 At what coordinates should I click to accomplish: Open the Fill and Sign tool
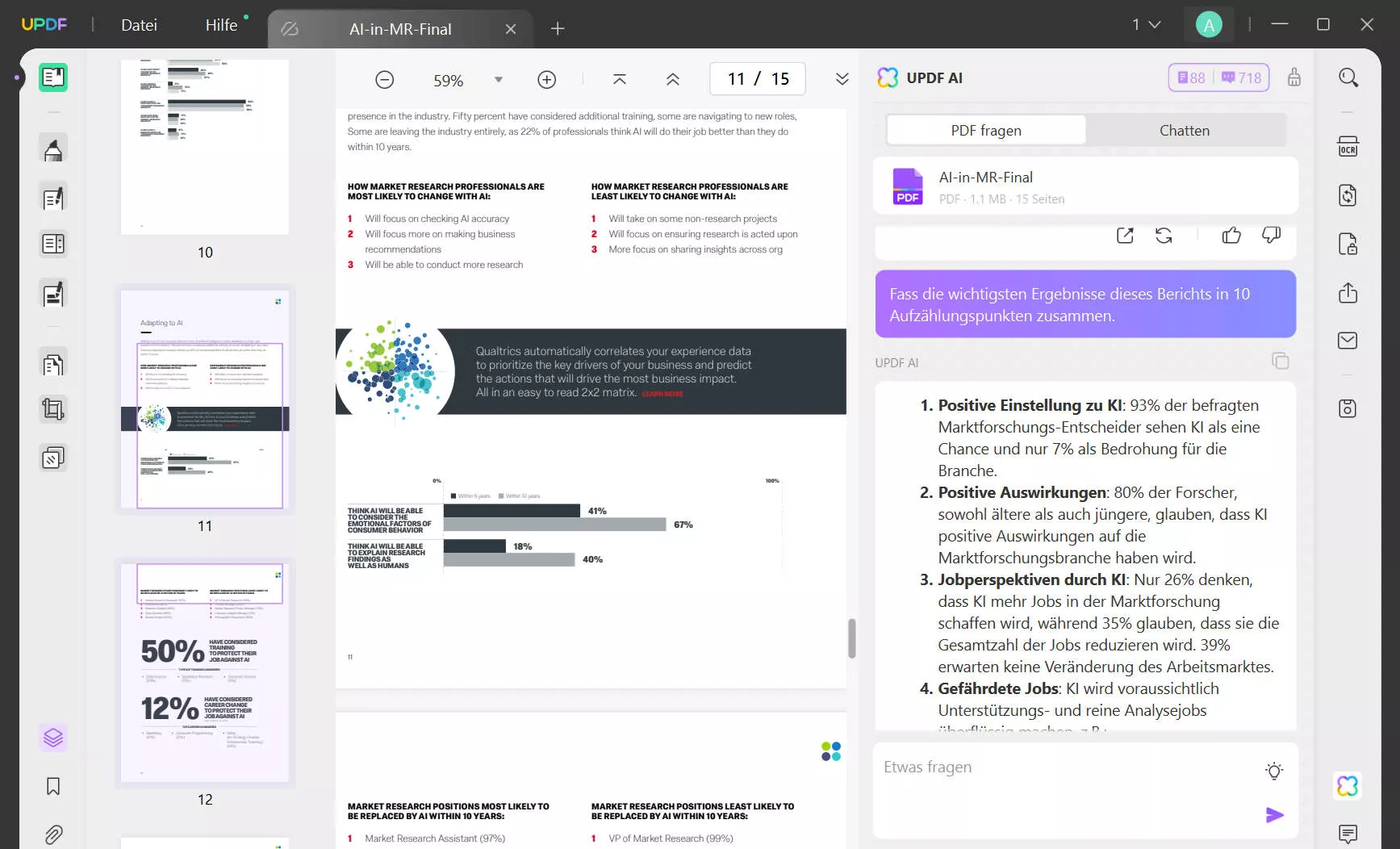tap(53, 295)
